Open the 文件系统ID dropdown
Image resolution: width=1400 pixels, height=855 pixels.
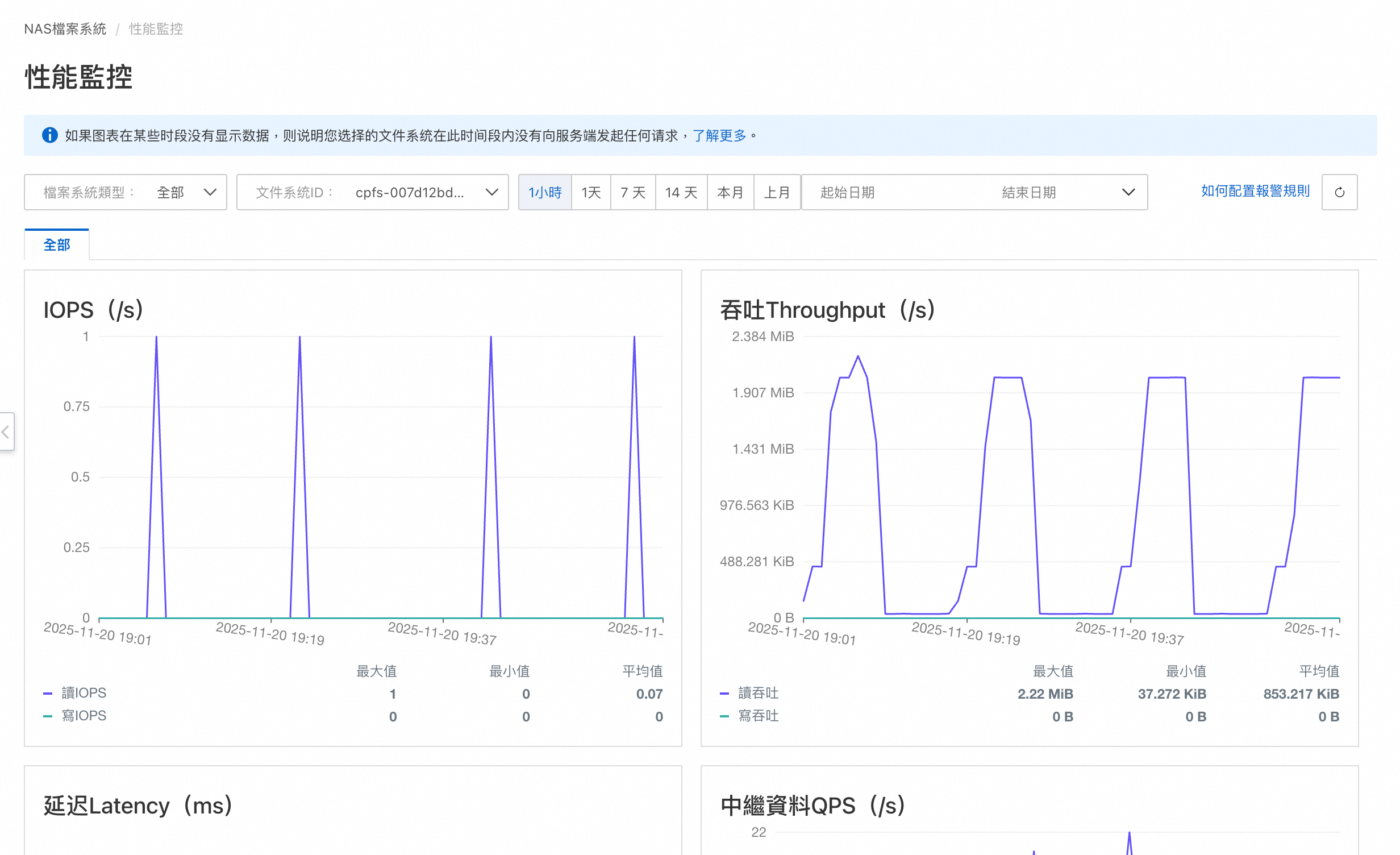pos(372,192)
